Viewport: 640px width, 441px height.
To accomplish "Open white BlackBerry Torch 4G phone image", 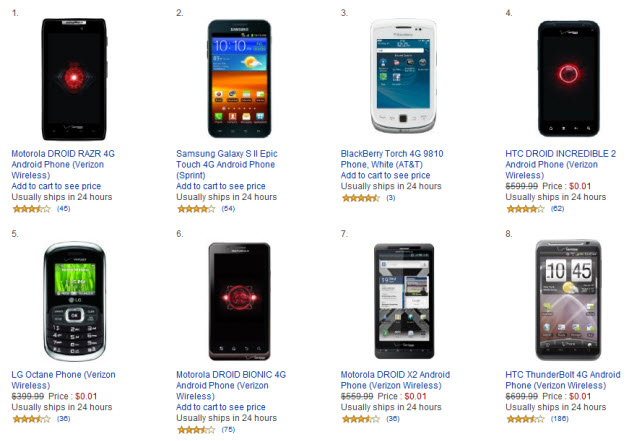I will click(x=403, y=76).
